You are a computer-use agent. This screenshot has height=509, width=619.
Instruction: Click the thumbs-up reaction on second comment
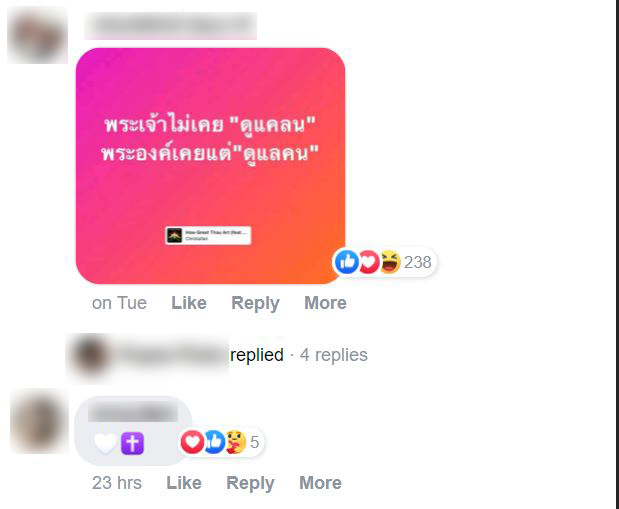point(215,441)
